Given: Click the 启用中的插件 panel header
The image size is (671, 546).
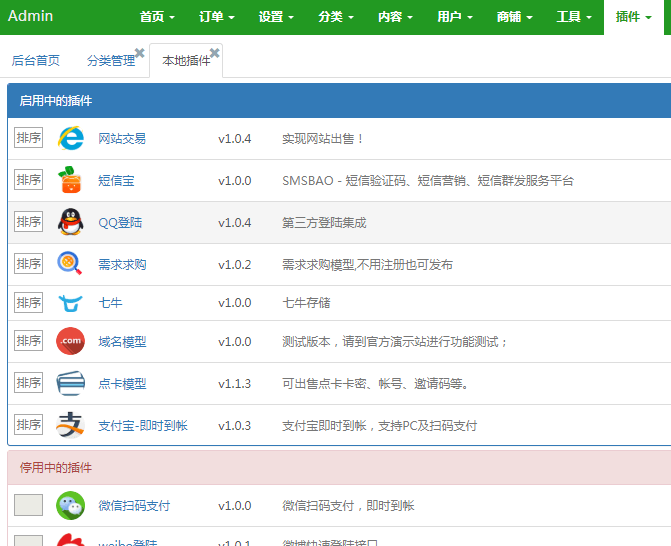Looking at the screenshot, I should click(x=339, y=101).
